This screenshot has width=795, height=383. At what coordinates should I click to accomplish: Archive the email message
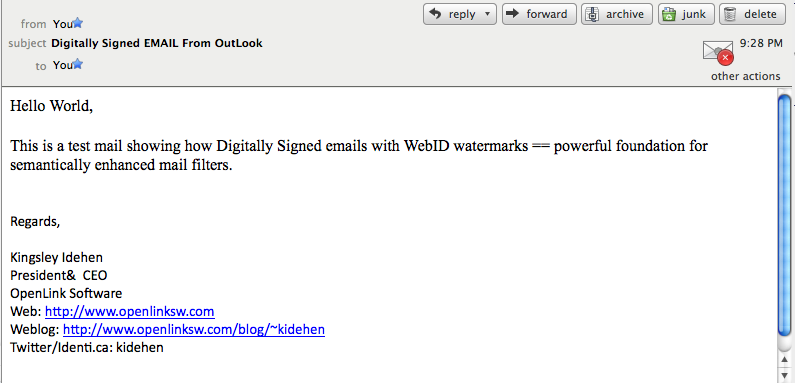(617, 14)
